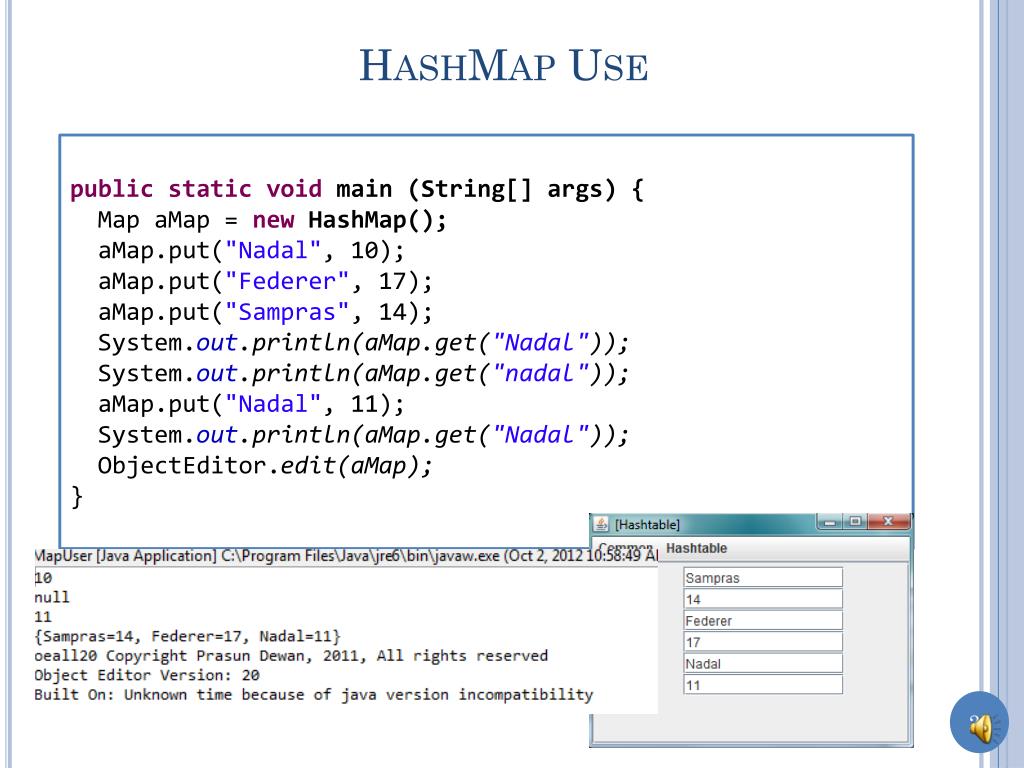This screenshot has height=768, width=1024.
Task: Click the Sampras text field
Action: click(x=763, y=577)
